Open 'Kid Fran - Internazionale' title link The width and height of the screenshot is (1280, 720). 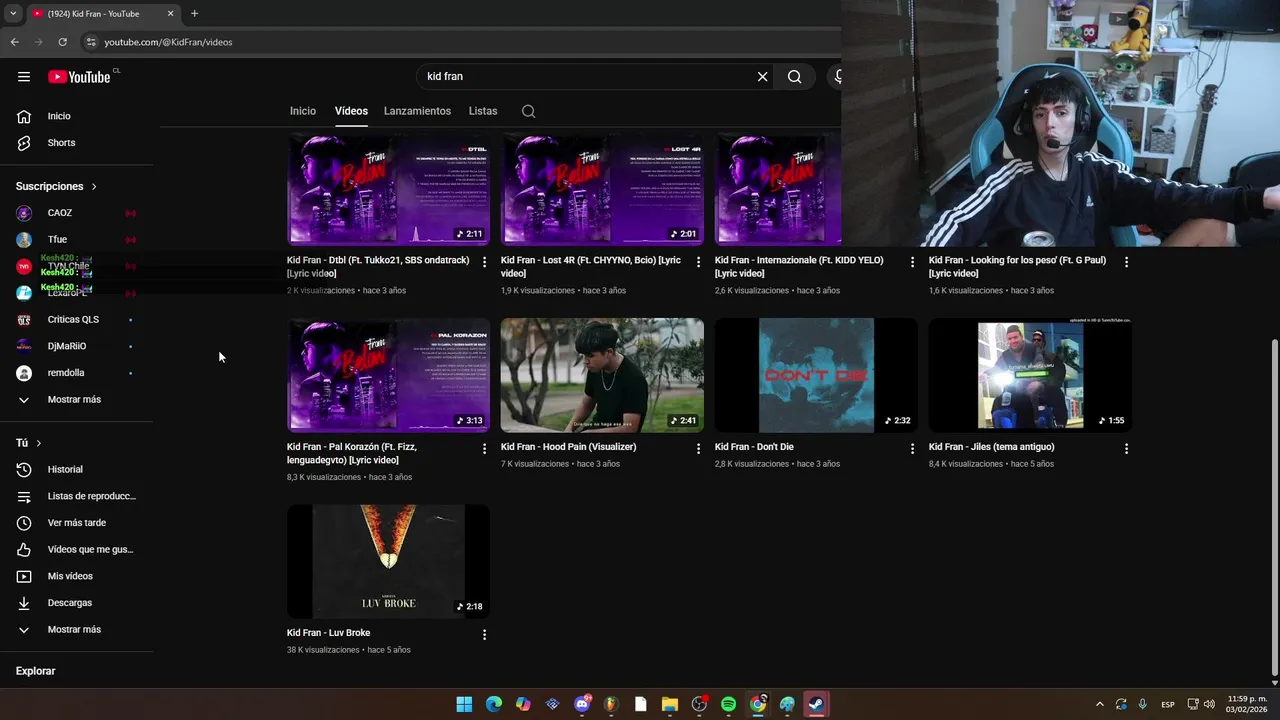pyautogui.click(x=799, y=267)
